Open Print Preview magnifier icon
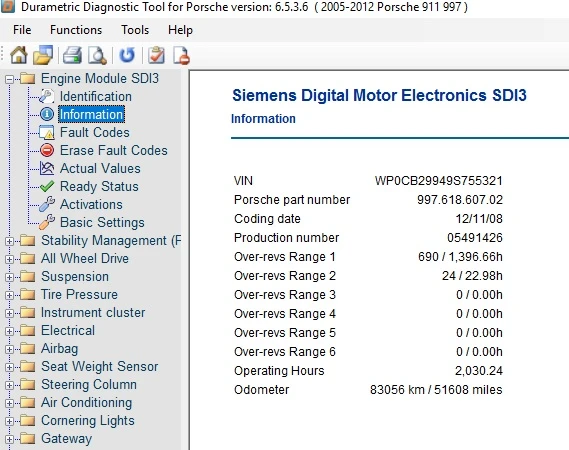 [97, 56]
